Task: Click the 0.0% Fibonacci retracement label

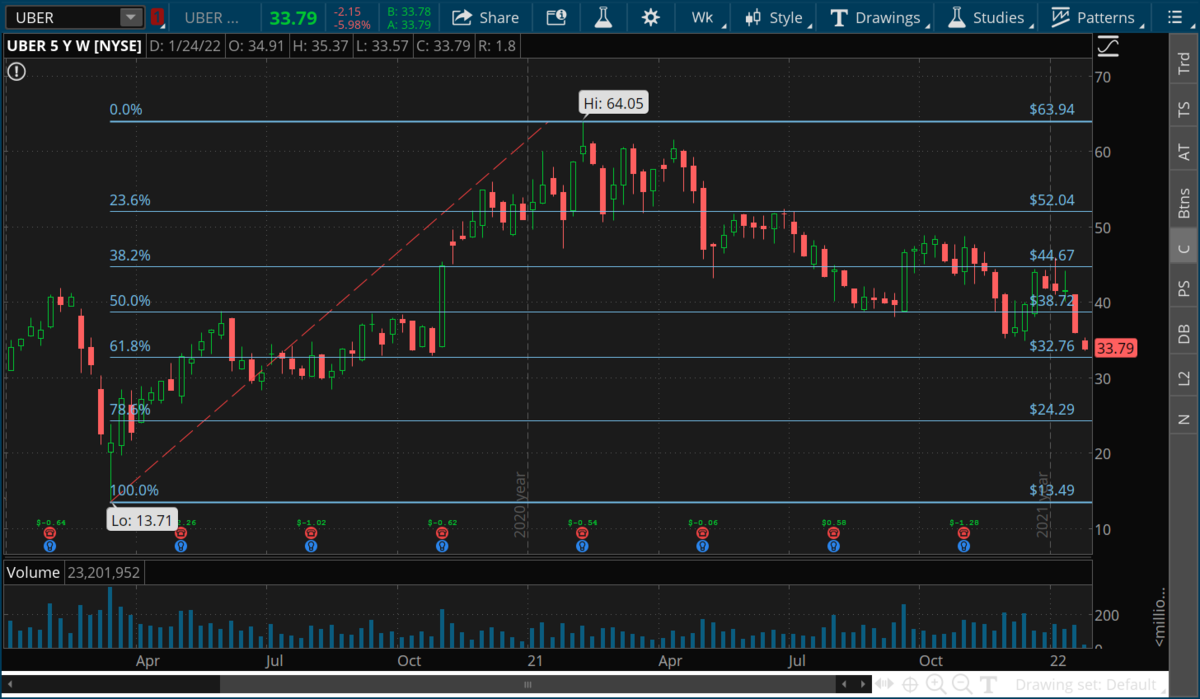Action: pyautogui.click(x=126, y=110)
